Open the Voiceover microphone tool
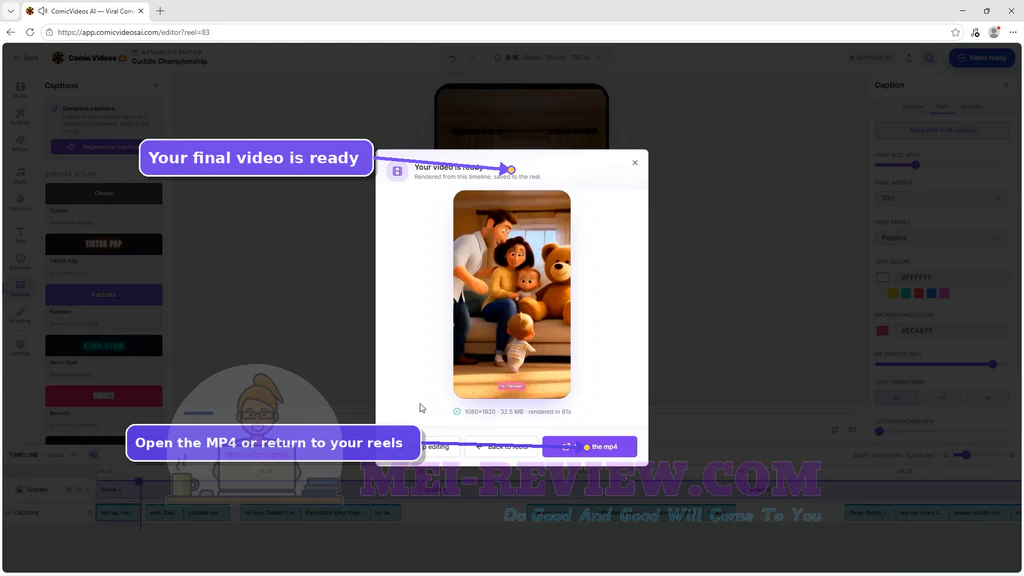This screenshot has width=1024, height=576. 20,202
